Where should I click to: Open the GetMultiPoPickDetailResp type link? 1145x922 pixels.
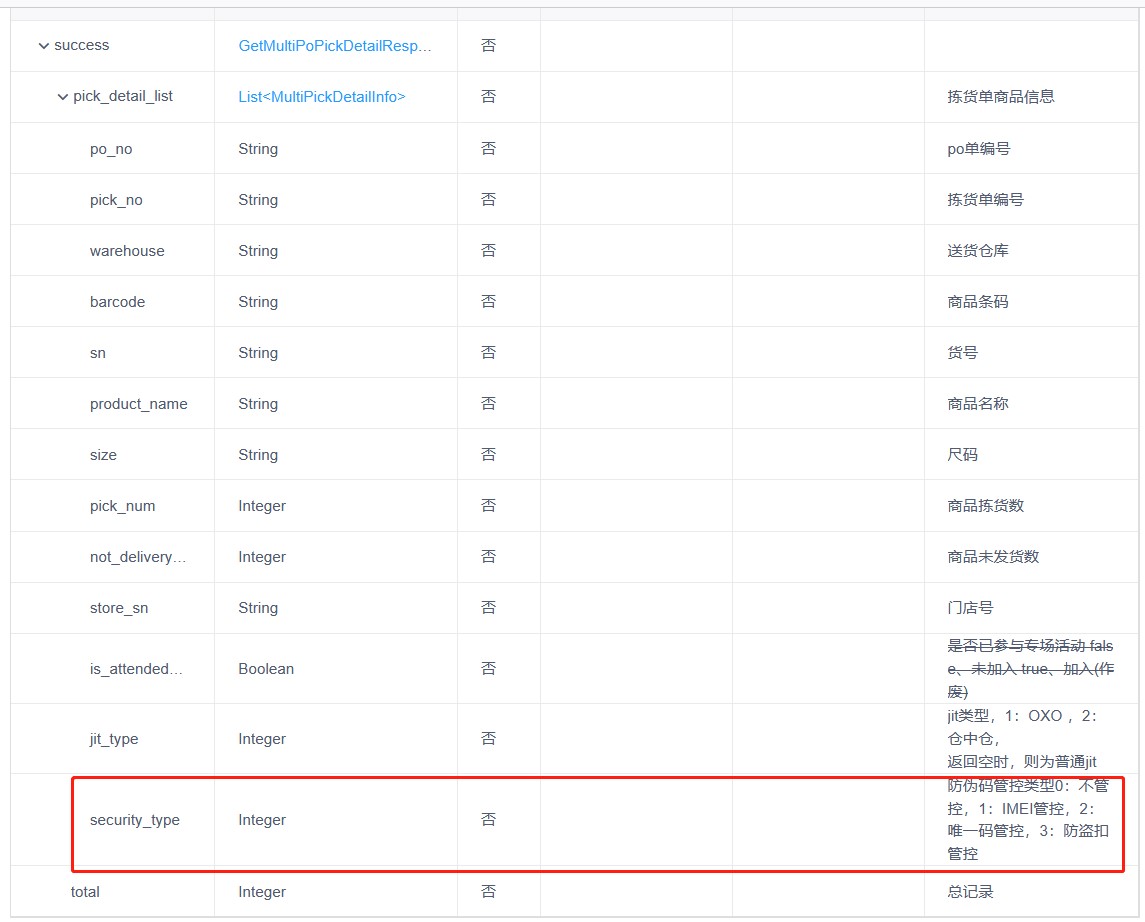(x=334, y=46)
